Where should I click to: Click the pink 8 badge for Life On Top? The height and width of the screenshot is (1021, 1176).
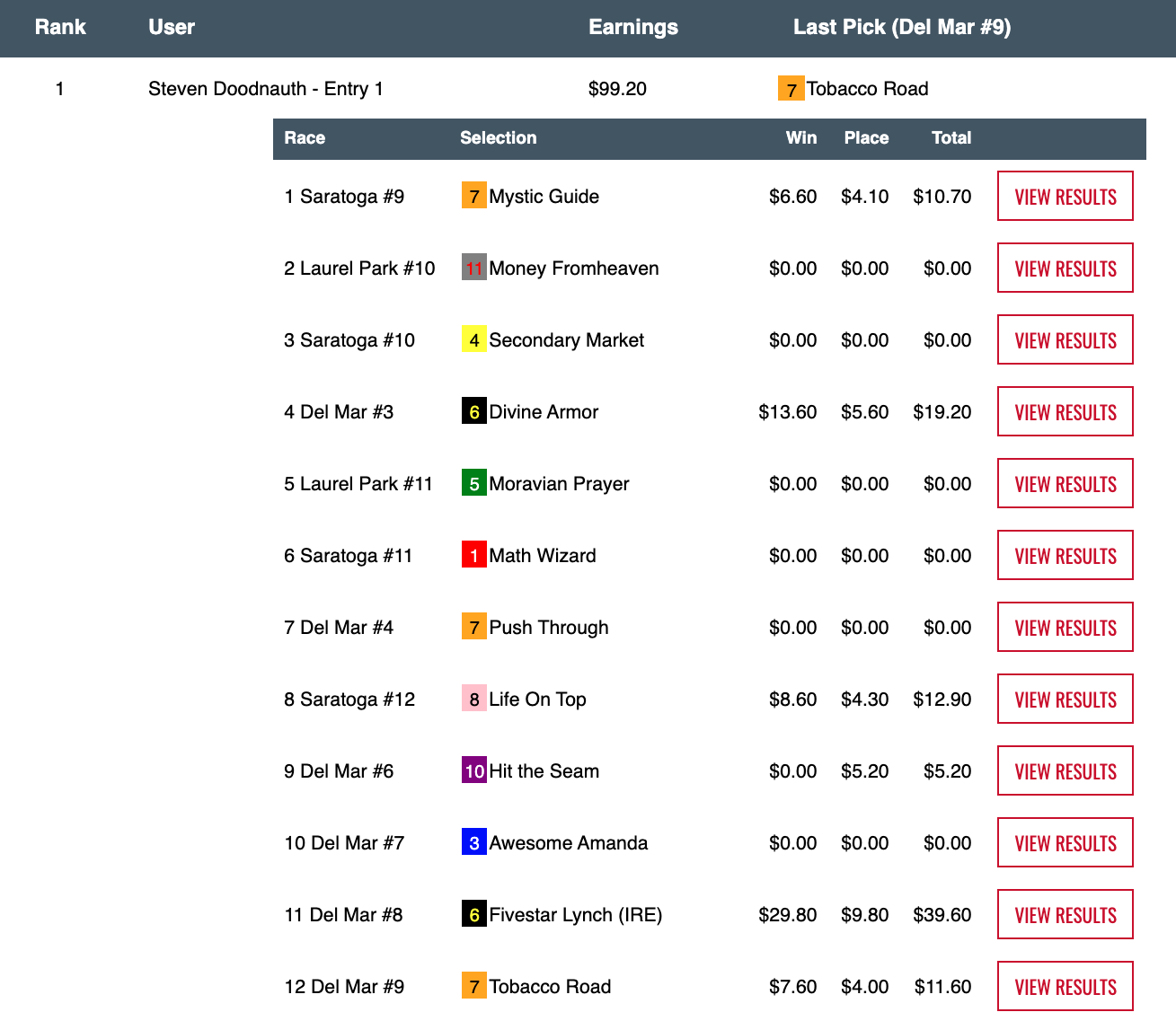pos(473,699)
